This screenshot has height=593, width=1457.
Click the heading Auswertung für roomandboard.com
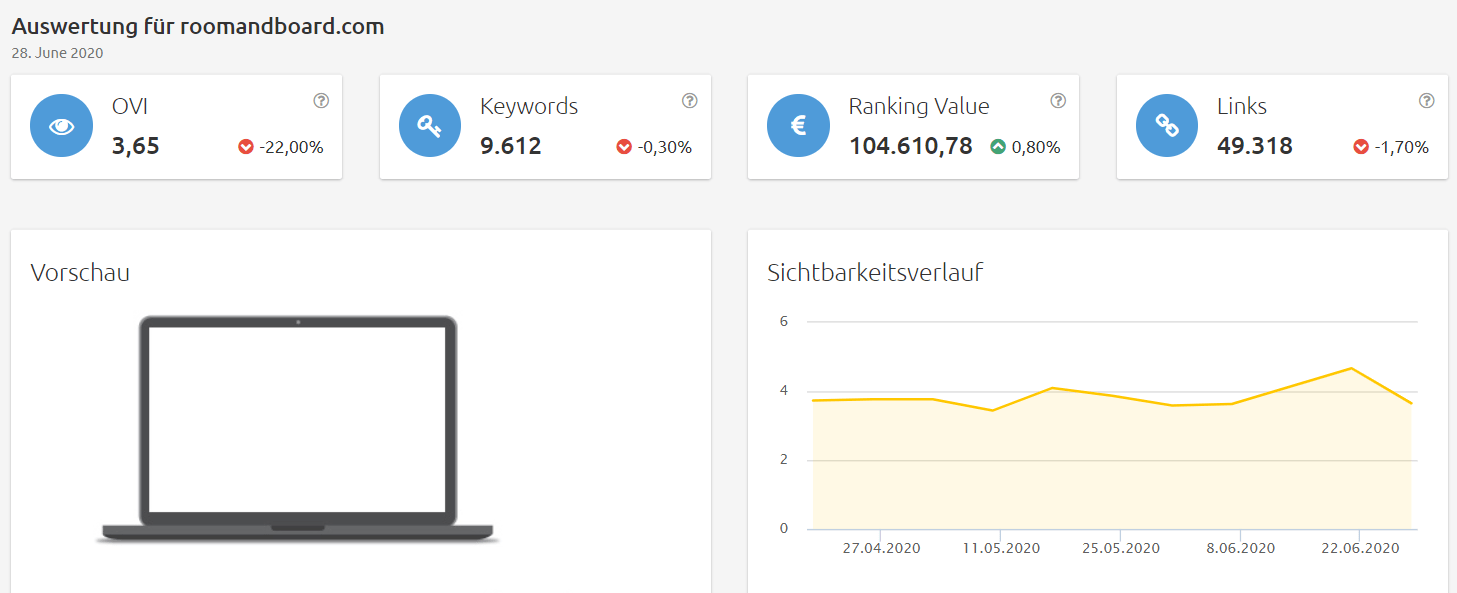[198, 27]
